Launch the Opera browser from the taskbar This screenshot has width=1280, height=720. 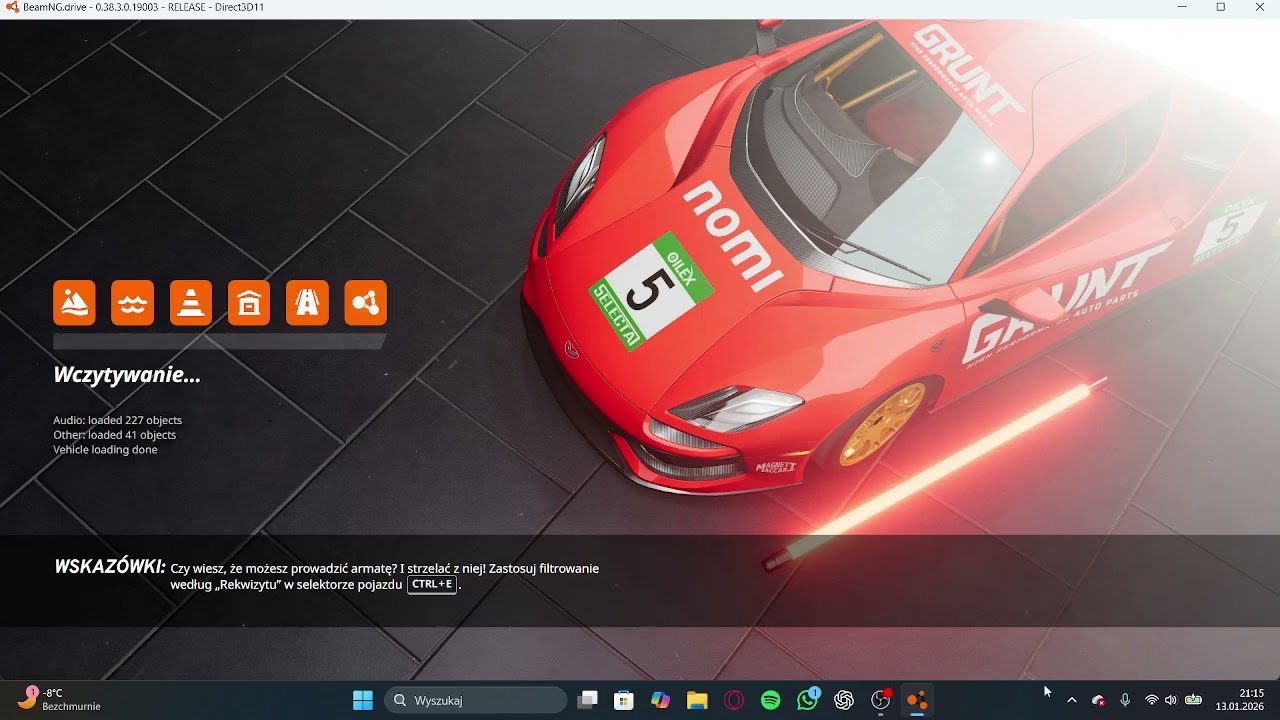coord(734,700)
